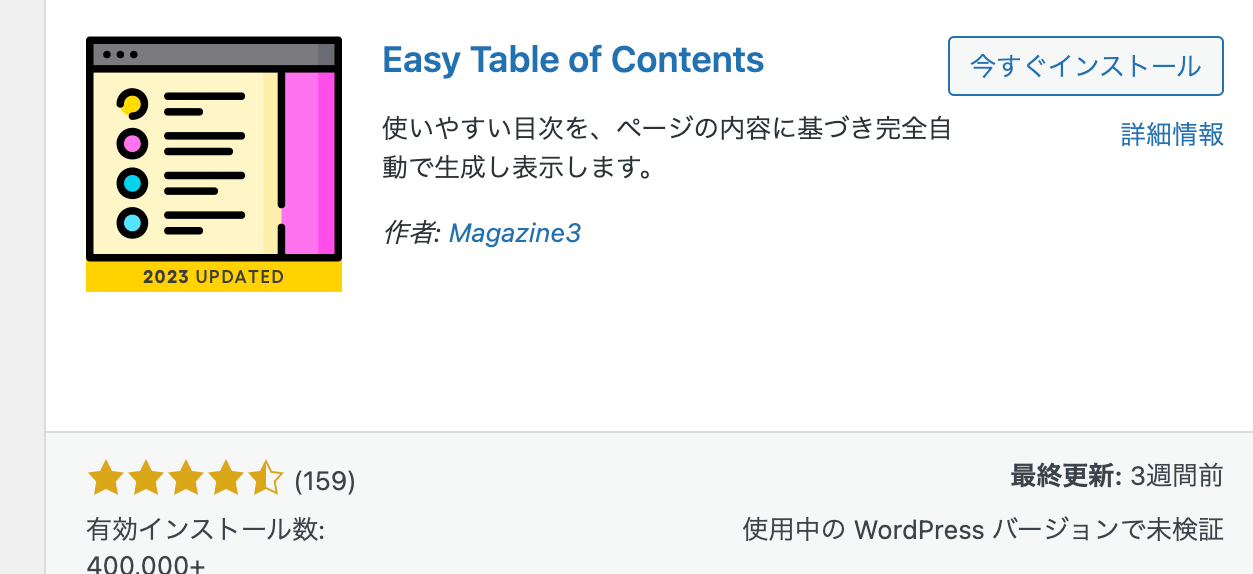Image resolution: width=1253 pixels, height=574 pixels.
Task: Click the second rating star
Action: click(x=145, y=479)
